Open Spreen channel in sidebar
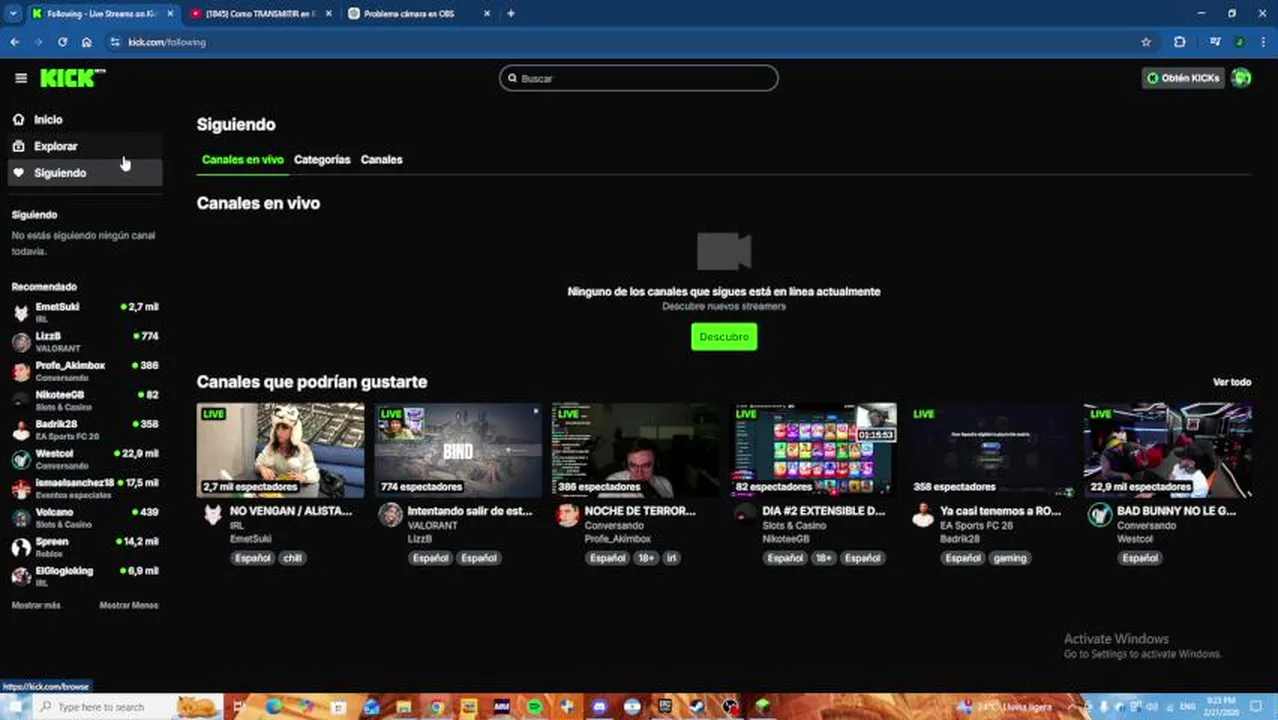The image size is (1278, 720). (84, 547)
